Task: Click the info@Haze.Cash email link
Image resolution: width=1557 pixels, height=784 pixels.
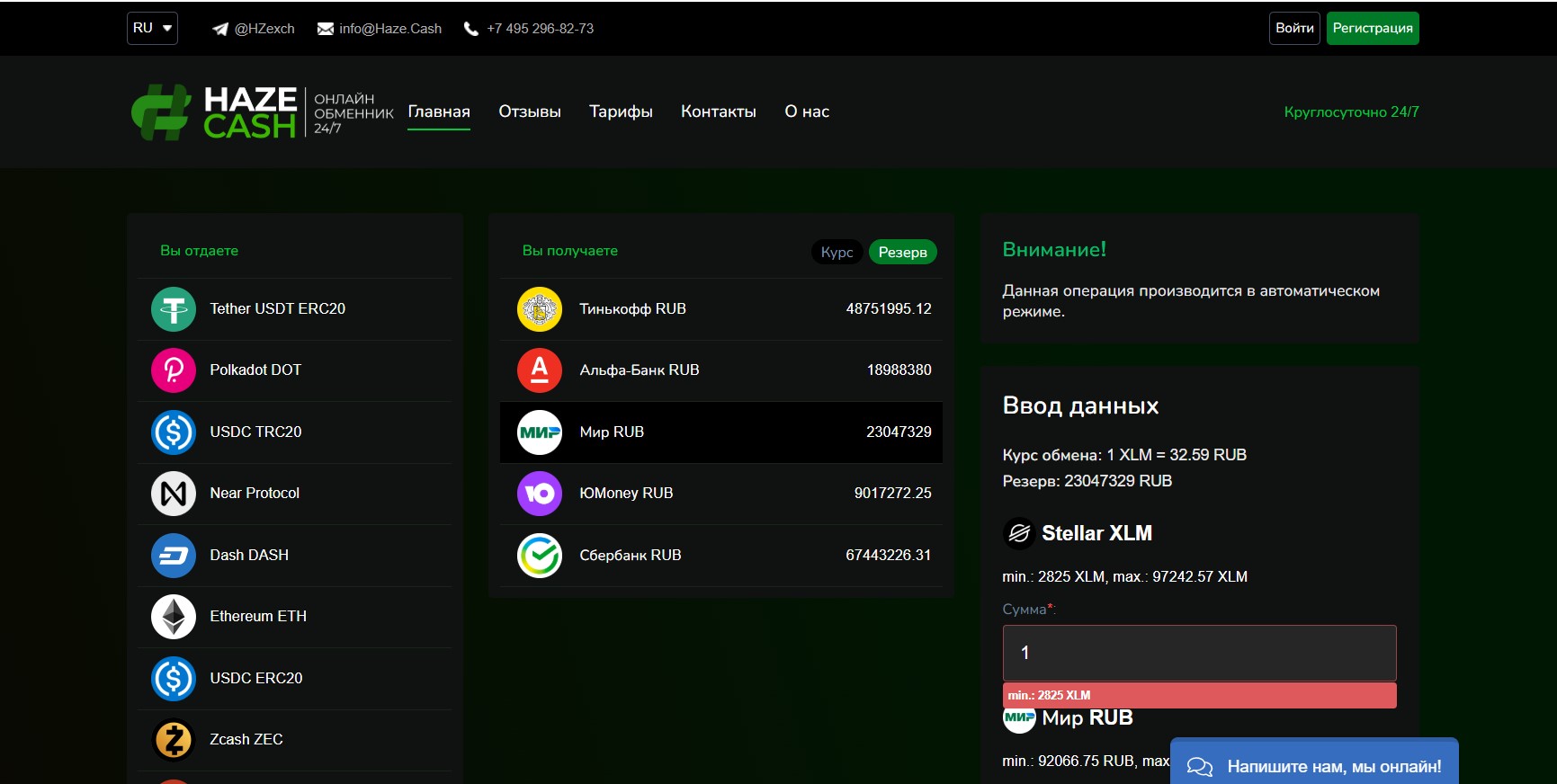Action: (390, 29)
